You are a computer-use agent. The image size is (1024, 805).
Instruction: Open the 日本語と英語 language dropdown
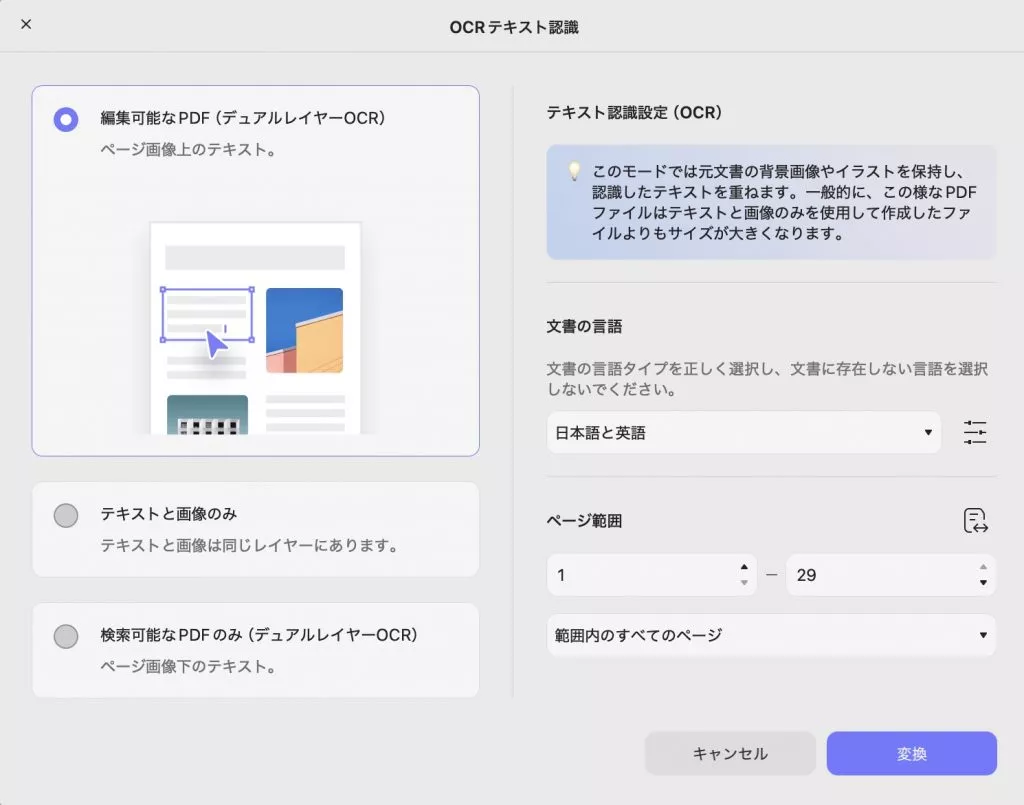click(745, 432)
